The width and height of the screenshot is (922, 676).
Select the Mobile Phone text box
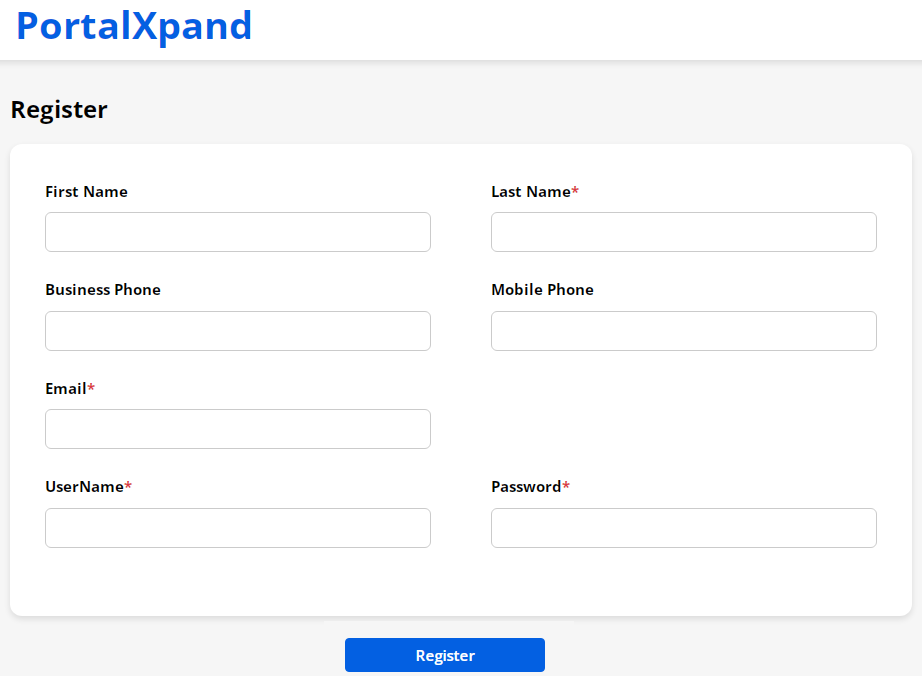click(683, 331)
